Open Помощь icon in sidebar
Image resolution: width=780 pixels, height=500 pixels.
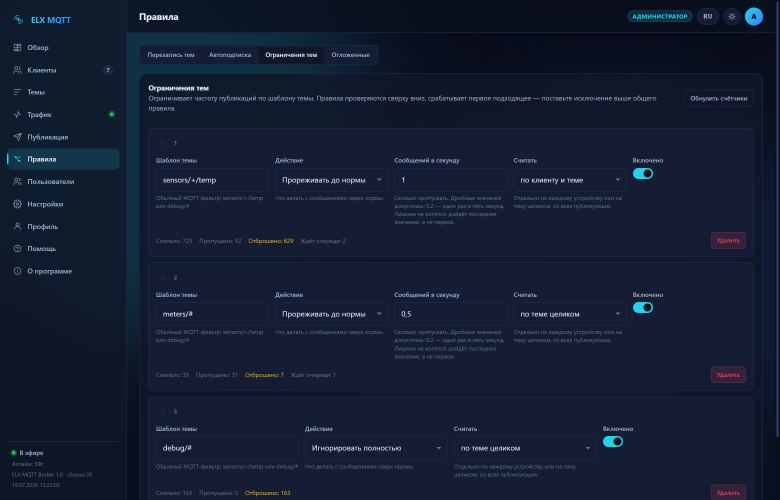[x=17, y=248]
